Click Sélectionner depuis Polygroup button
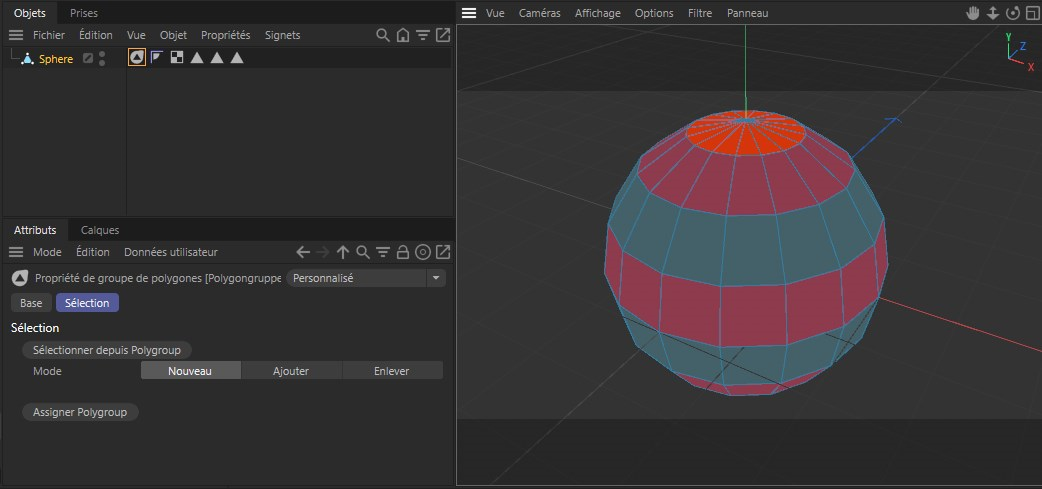The image size is (1042, 489). point(107,349)
